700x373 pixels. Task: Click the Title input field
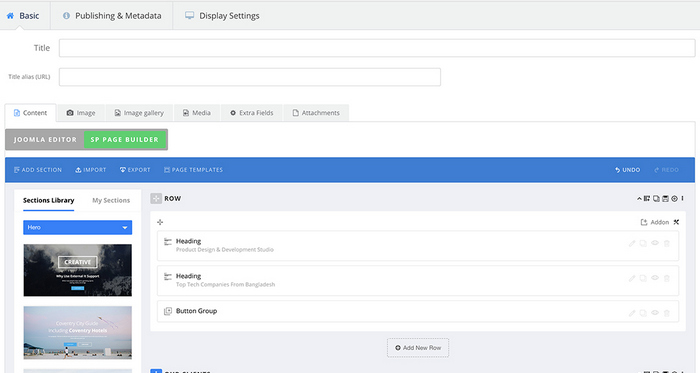377,48
